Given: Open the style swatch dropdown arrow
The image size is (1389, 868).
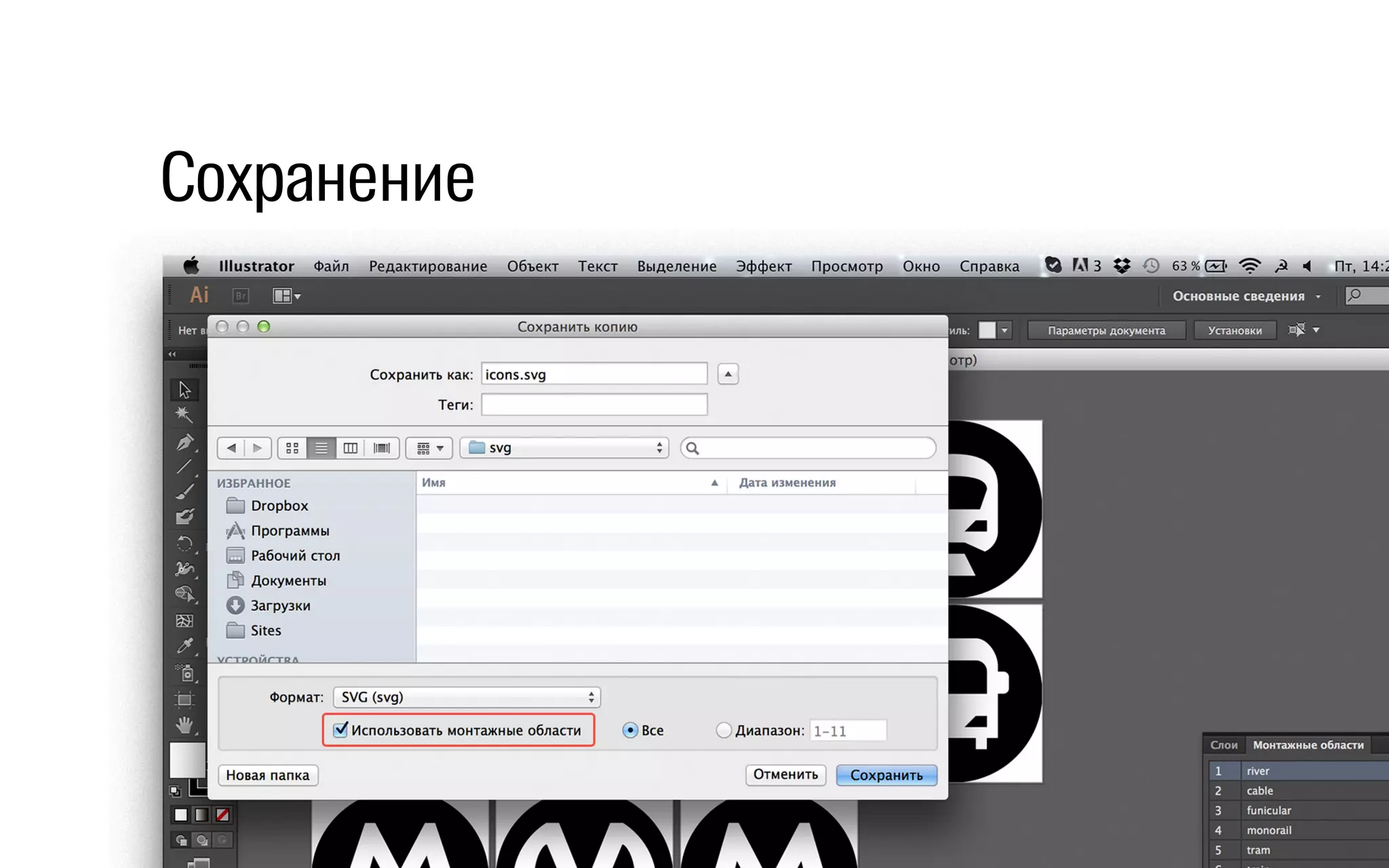Looking at the screenshot, I should (1004, 330).
